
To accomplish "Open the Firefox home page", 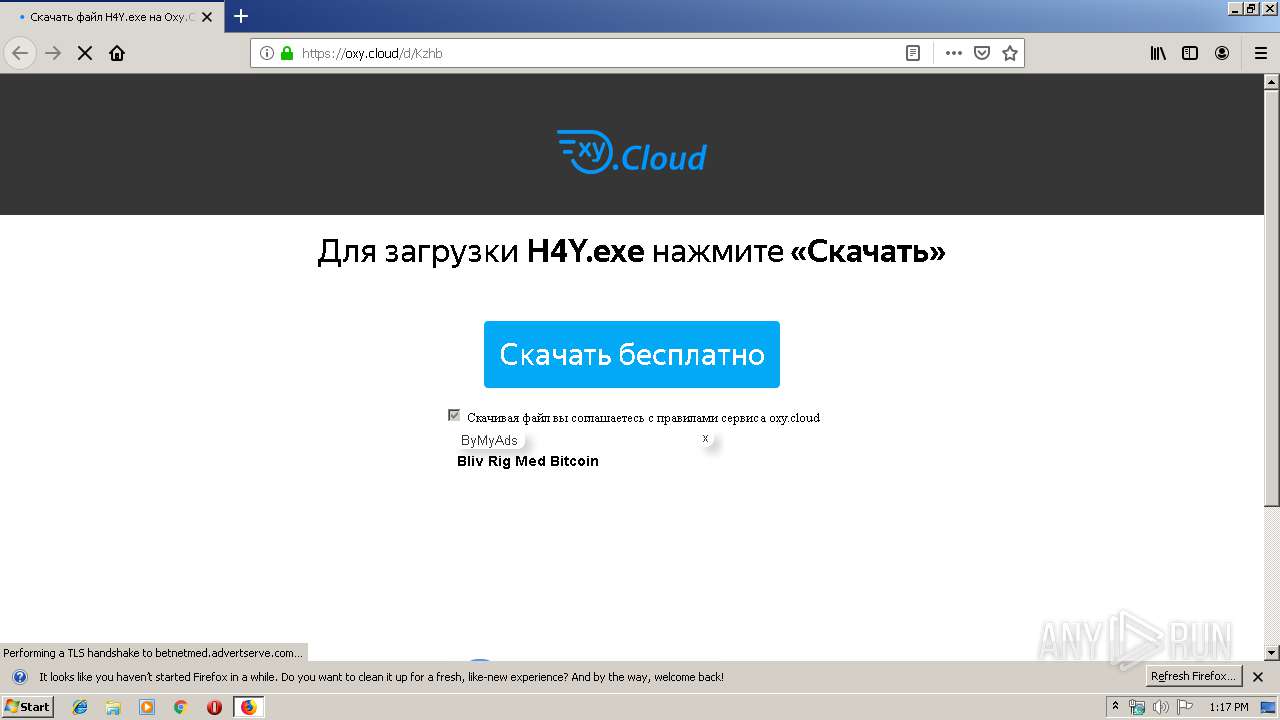I will [117, 53].
